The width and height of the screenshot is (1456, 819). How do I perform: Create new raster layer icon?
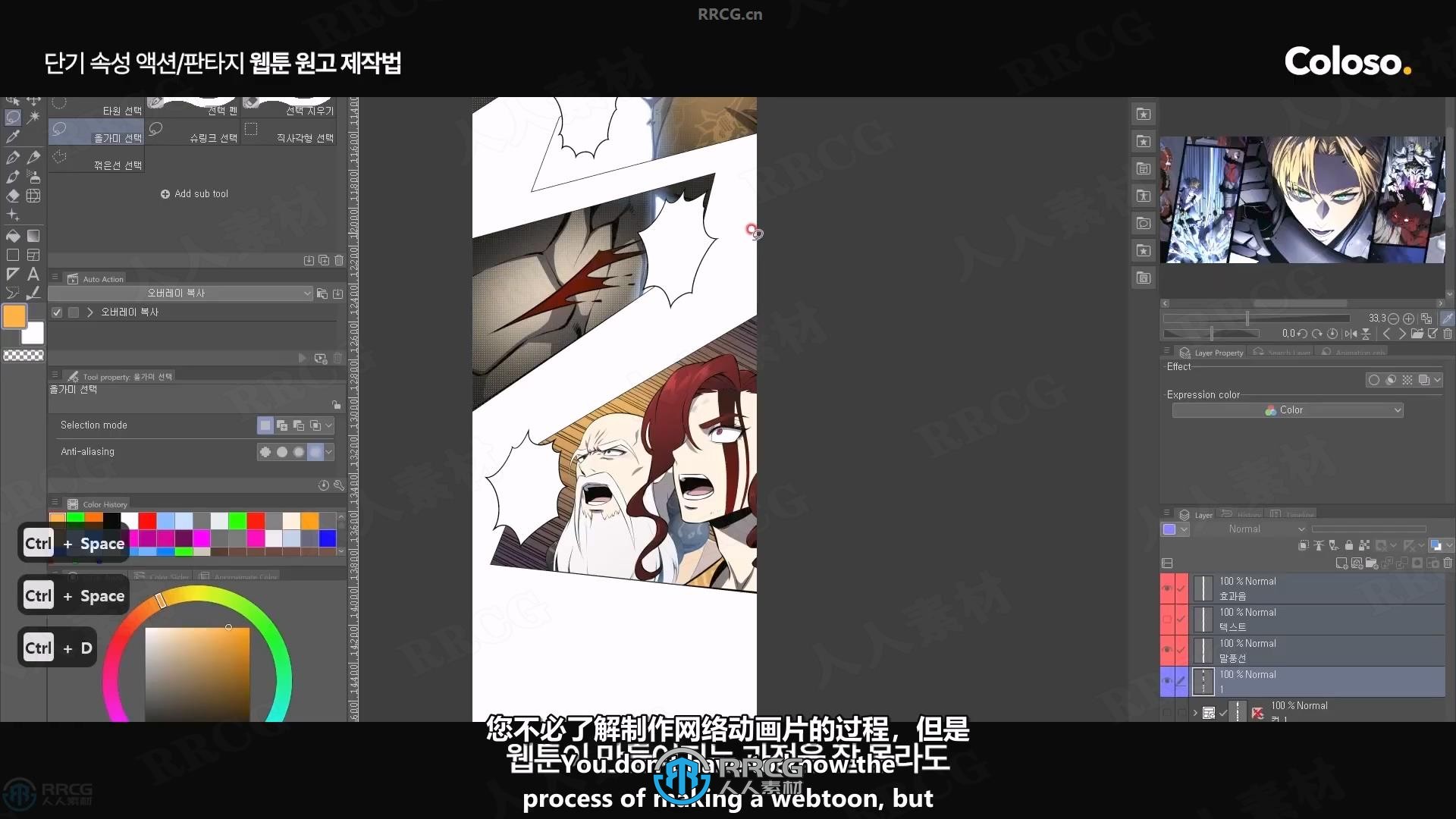[x=1341, y=563]
